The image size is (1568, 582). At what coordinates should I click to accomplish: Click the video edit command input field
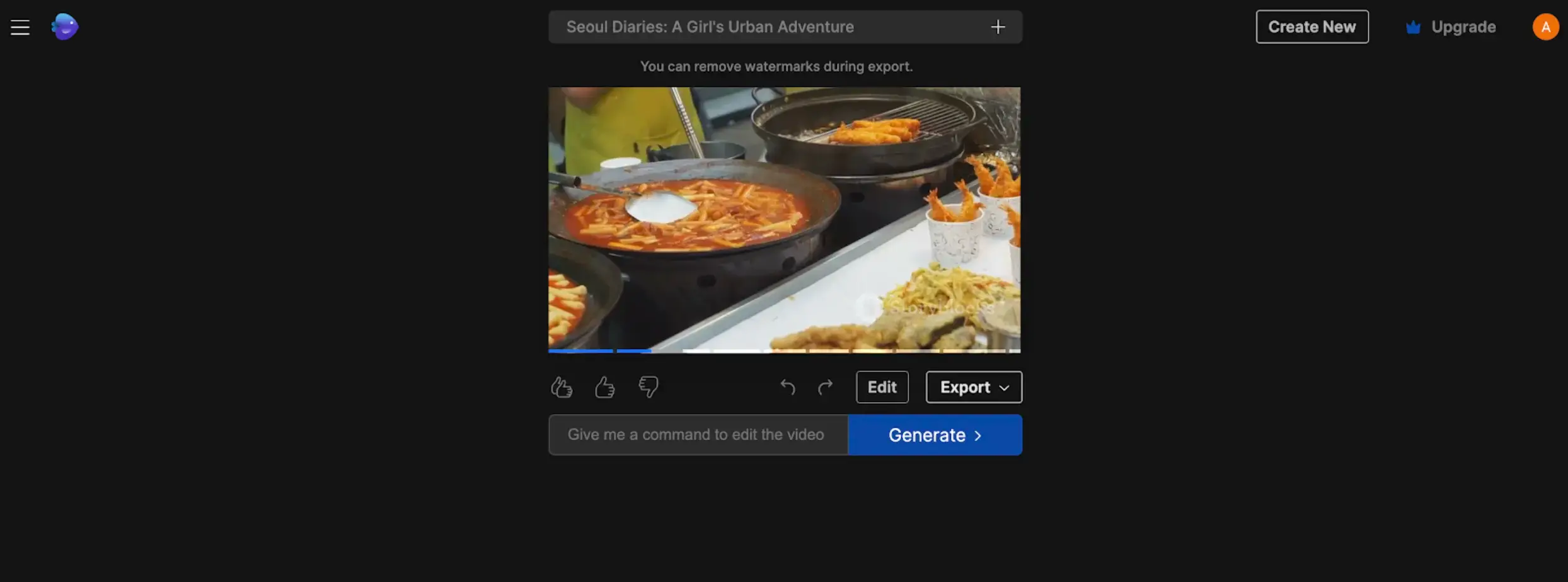click(696, 435)
